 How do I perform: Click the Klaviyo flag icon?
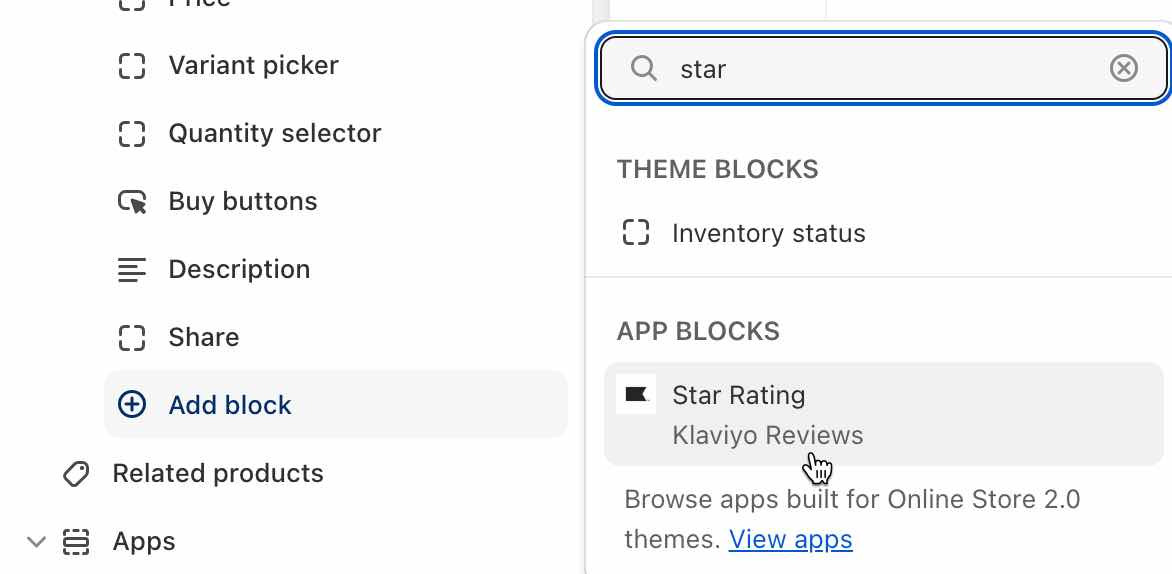tap(636, 395)
